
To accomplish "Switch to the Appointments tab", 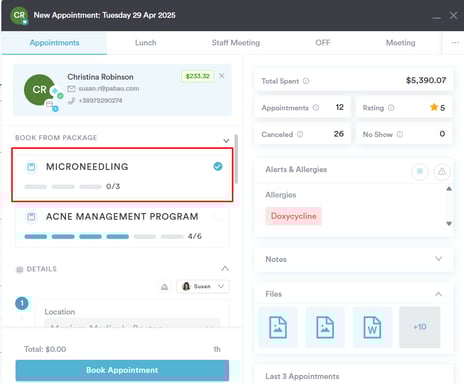I will [x=54, y=43].
